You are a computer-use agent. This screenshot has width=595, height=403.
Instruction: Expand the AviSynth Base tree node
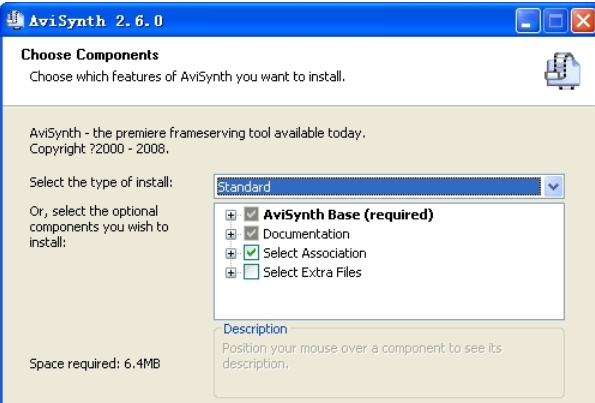coord(230,215)
